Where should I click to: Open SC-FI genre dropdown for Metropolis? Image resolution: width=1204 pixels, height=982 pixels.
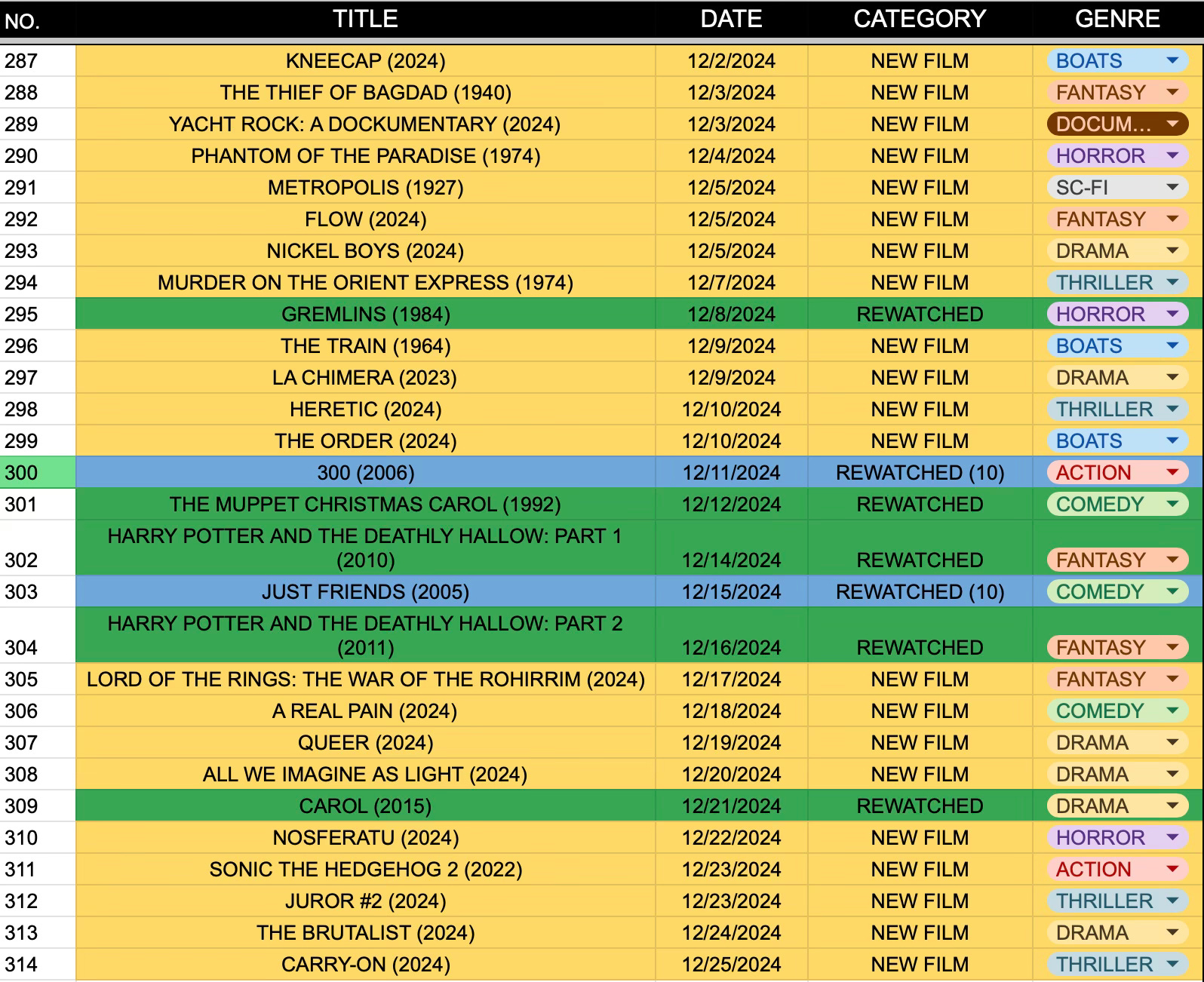coord(1117,188)
